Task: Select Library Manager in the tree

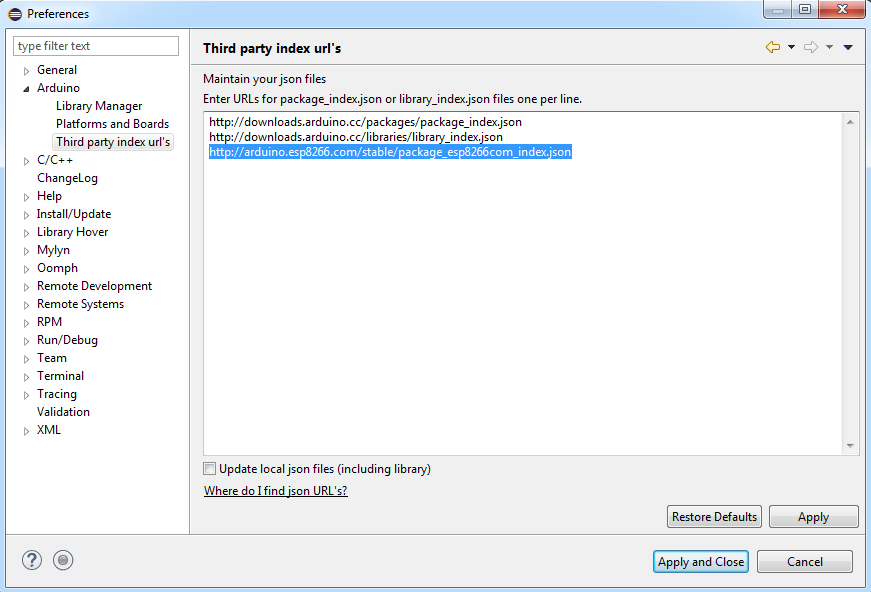Action: (99, 106)
